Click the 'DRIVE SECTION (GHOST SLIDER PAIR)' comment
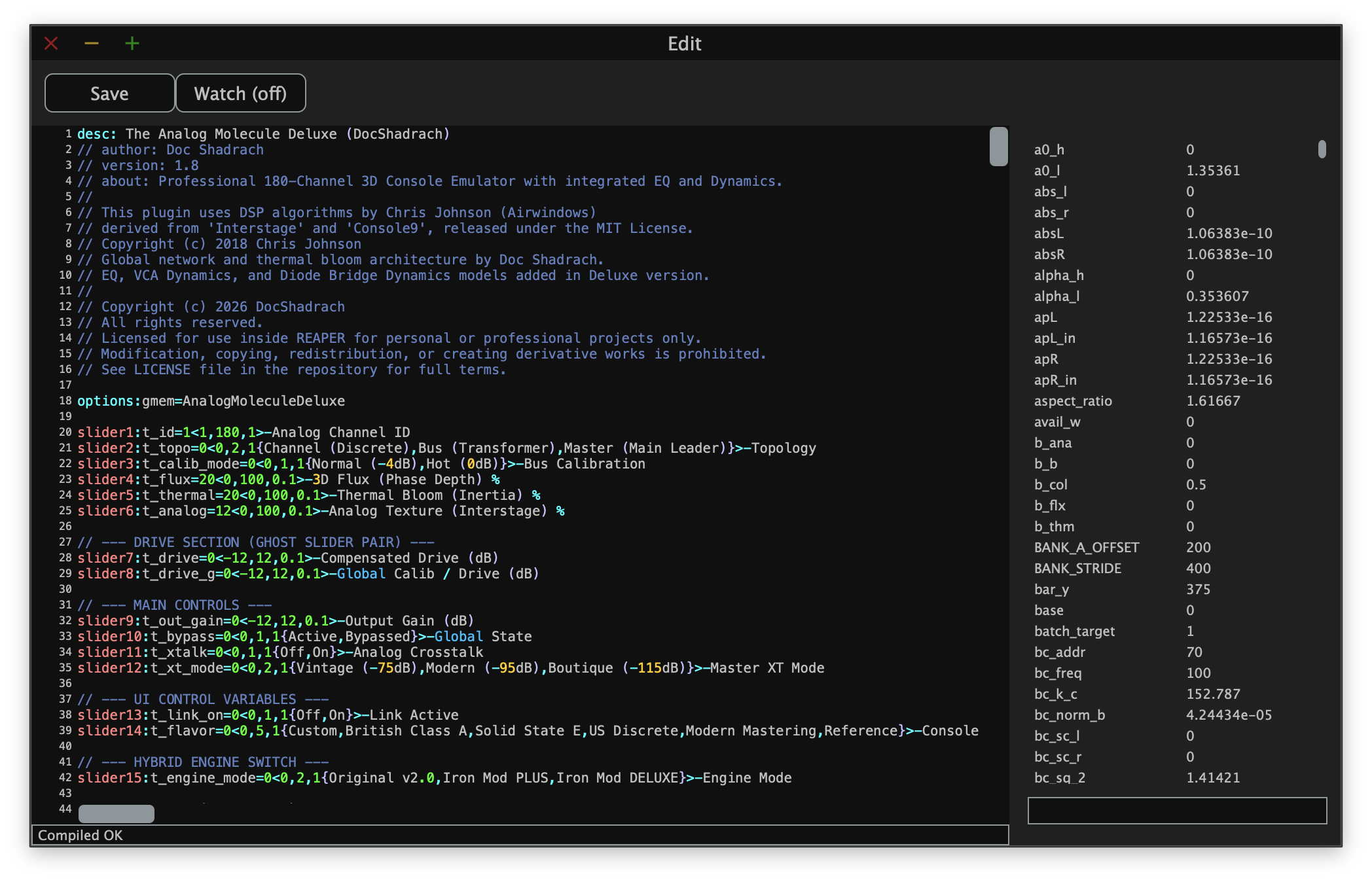The height and width of the screenshot is (882, 1372). [x=256, y=542]
